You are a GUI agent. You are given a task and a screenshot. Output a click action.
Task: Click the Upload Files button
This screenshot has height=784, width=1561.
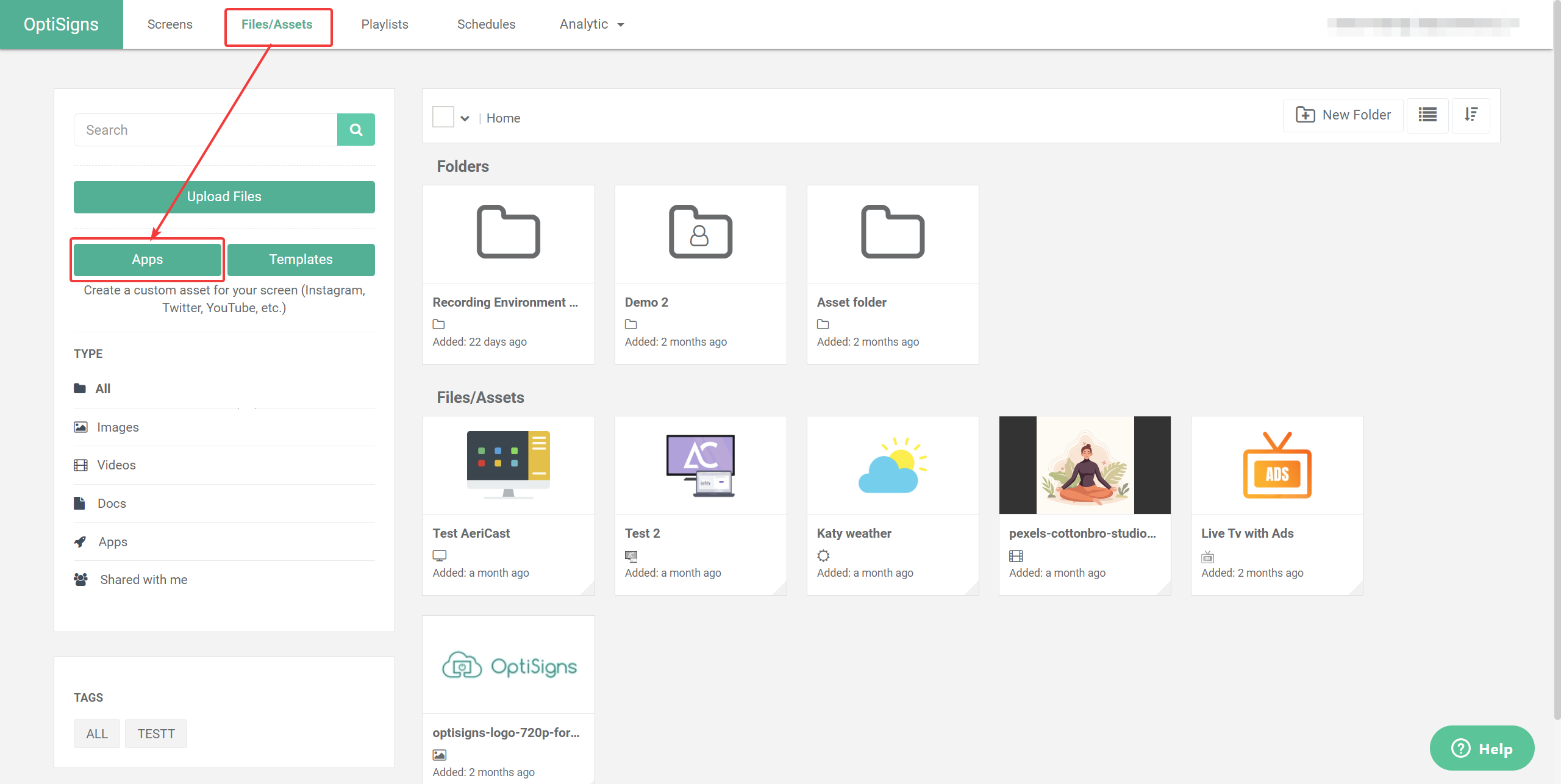(224, 197)
